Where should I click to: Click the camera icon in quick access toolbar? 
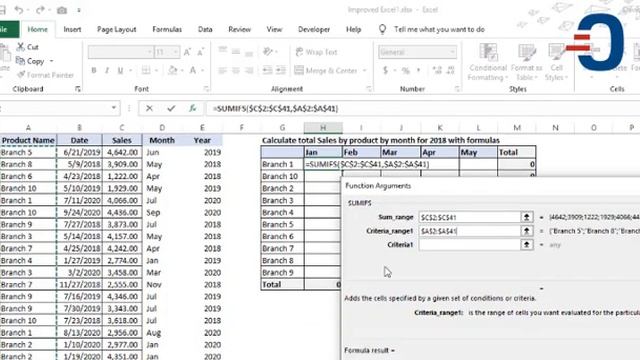(x=62, y=10)
